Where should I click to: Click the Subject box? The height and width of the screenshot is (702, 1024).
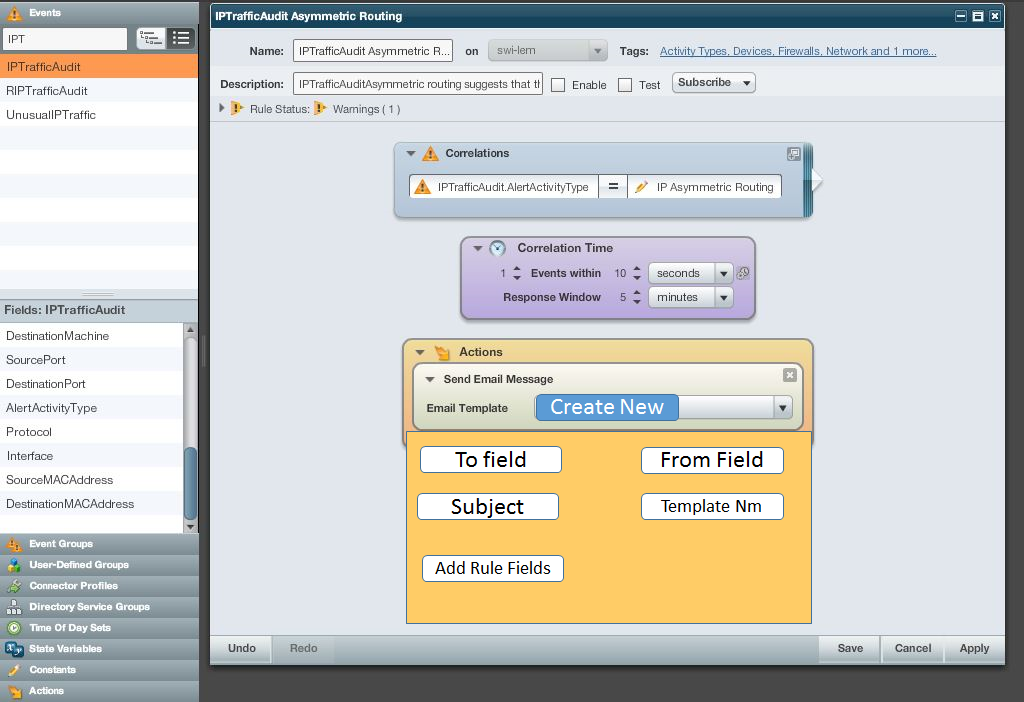pos(488,507)
